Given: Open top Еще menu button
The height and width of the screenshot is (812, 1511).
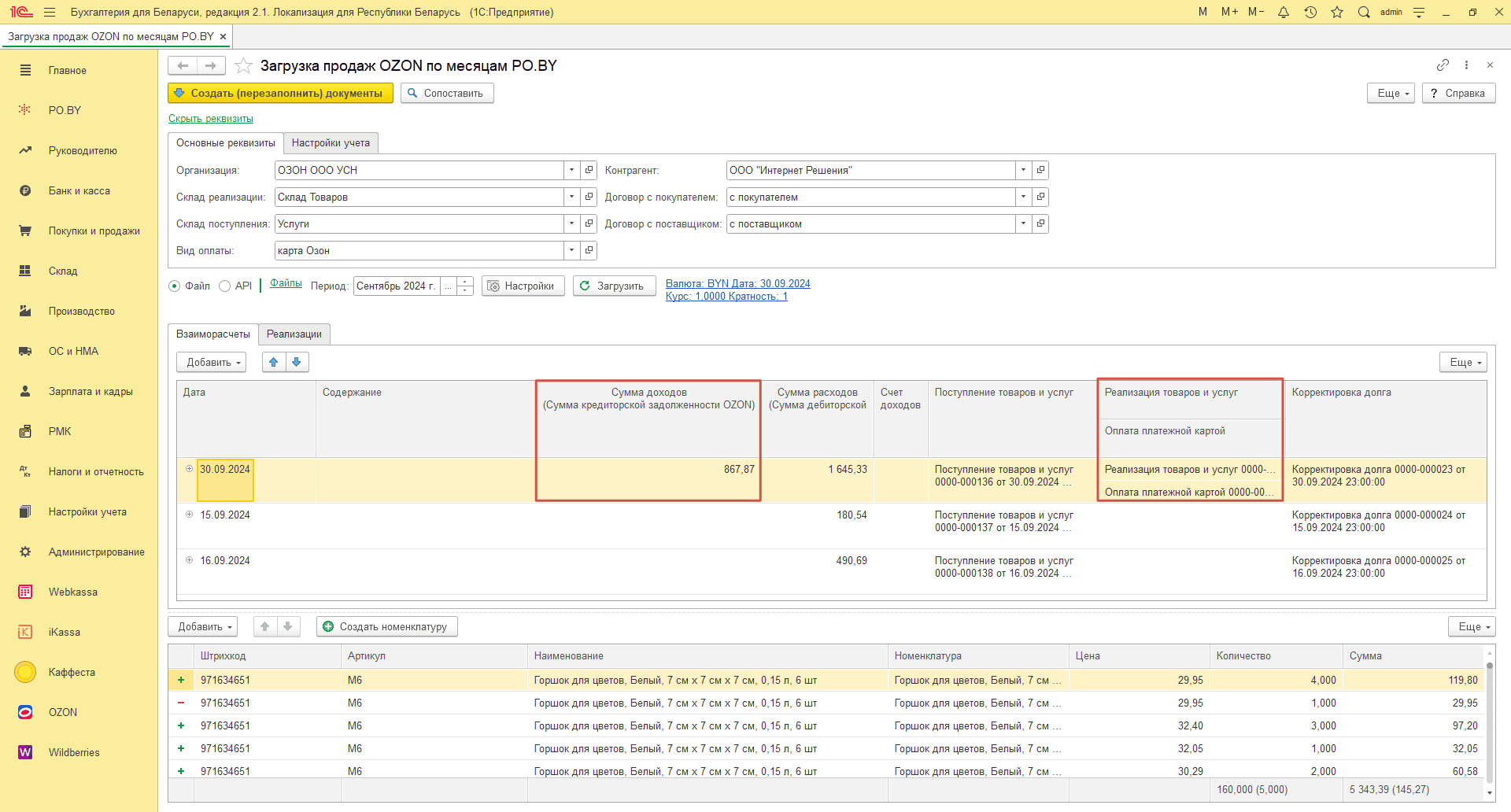Looking at the screenshot, I should click(1391, 93).
